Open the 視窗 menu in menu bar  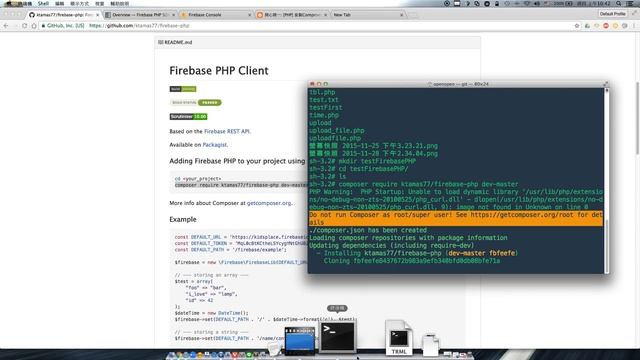[100, 4]
